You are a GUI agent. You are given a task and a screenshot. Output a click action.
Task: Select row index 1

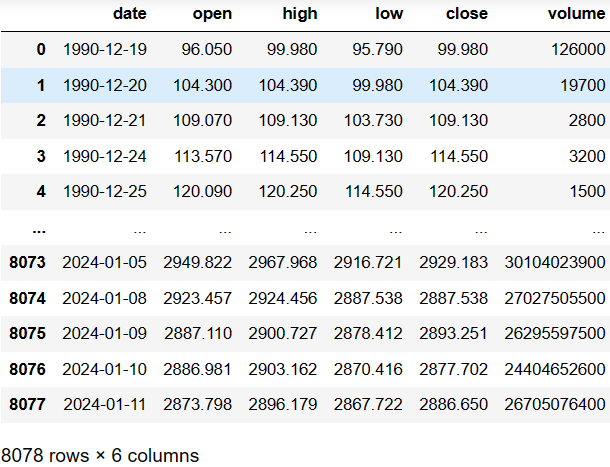tap(41, 85)
